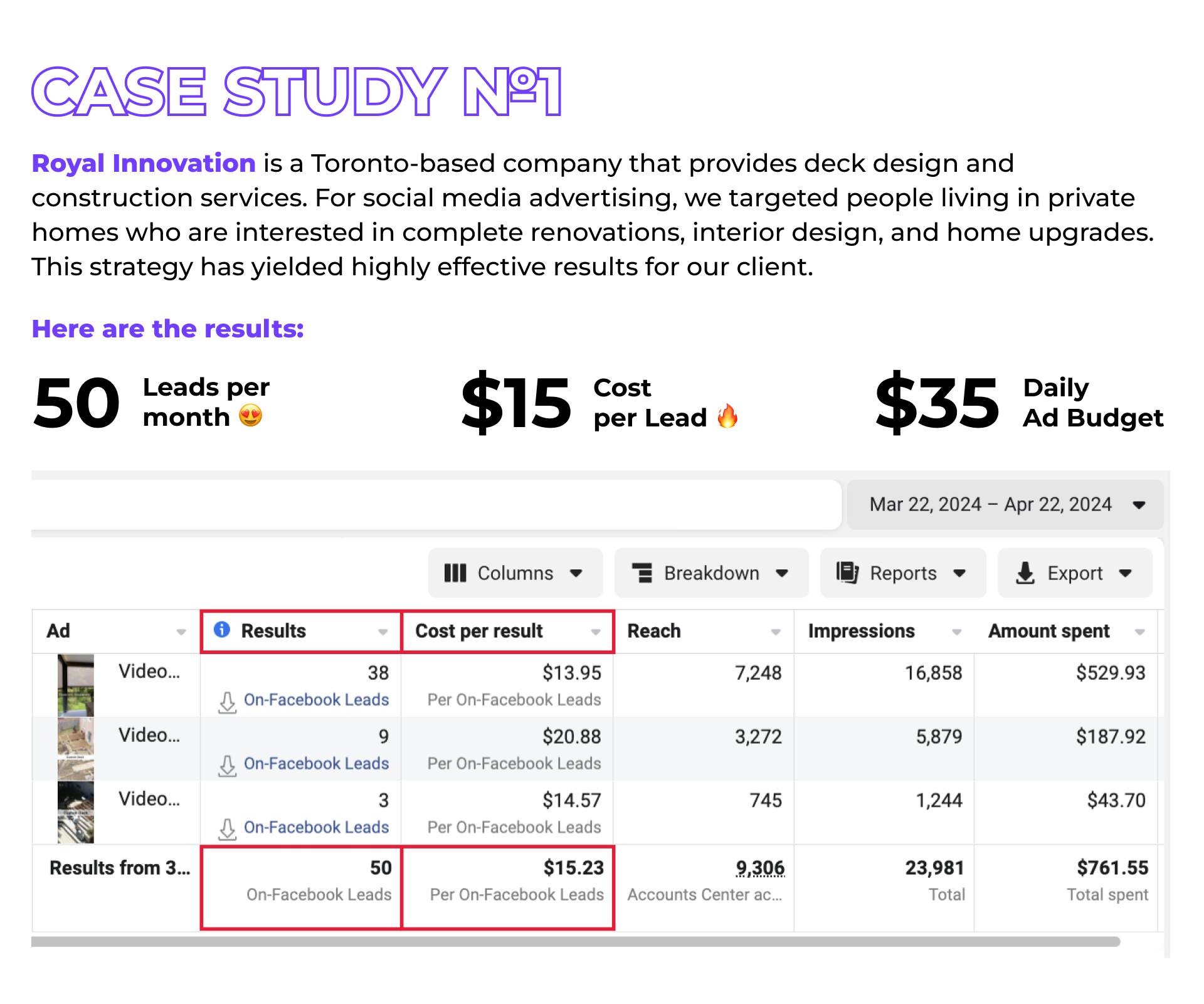The height and width of the screenshot is (1004, 1204).
Task: Click the Reach column header arrow
Action: (x=776, y=632)
